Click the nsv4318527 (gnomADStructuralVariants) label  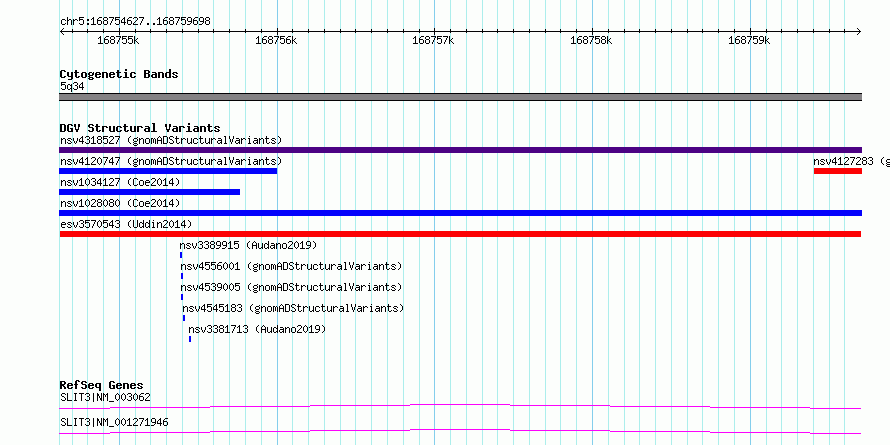171,140
